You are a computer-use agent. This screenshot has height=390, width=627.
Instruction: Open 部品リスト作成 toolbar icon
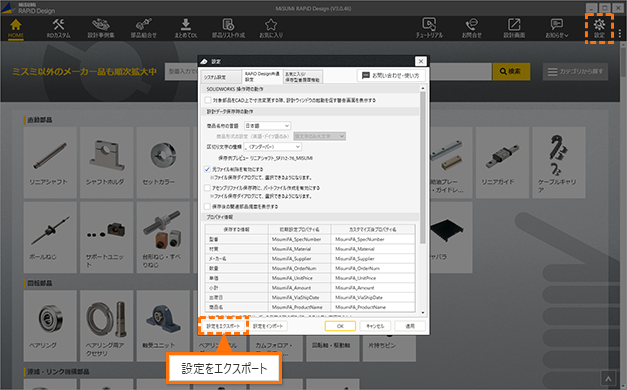pos(228,28)
